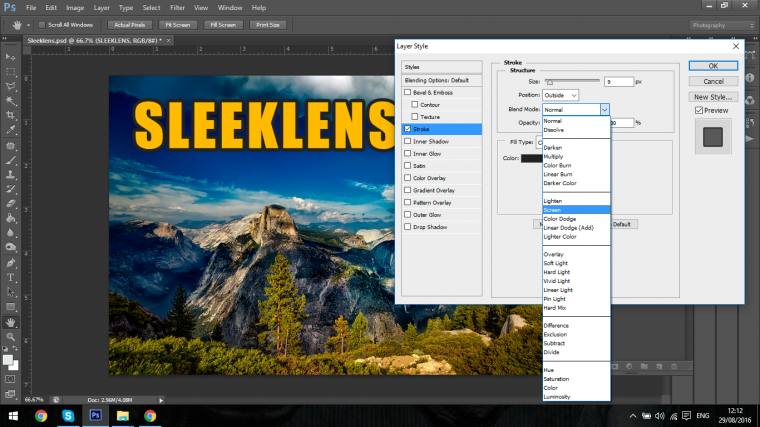Screen dimensions: 760x427
Task: Expand status bar info arrow
Action: click(x=161, y=400)
